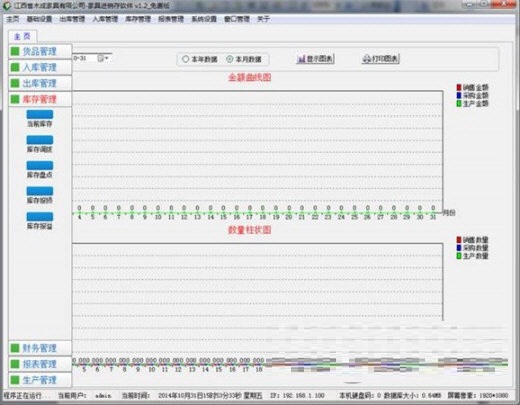The width and height of the screenshot is (520, 405).
Task: Click the 打印图表 button
Action: [x=381, y=59]
